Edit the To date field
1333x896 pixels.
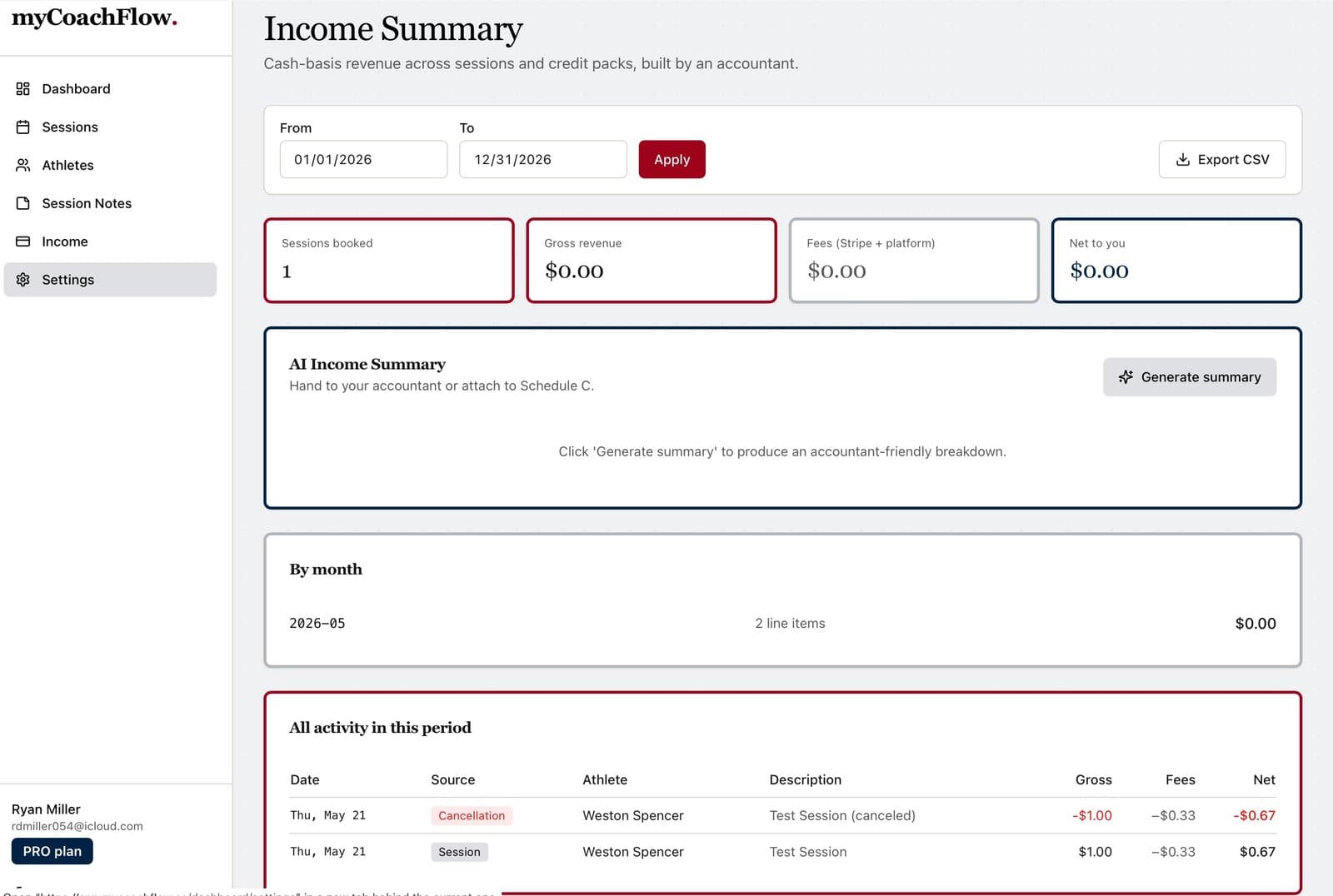pos(542,160)
